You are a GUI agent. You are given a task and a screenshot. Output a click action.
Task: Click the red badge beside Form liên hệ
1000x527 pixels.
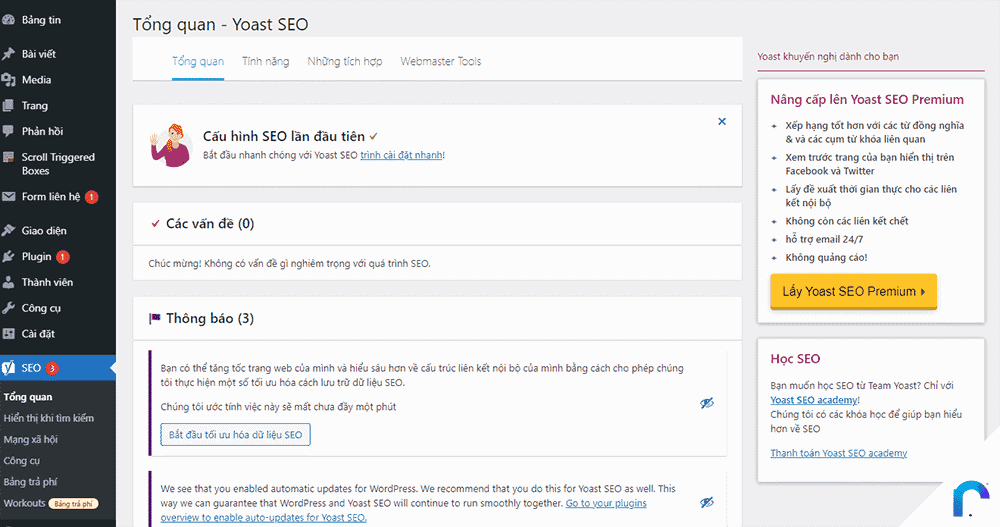pos(91,197)
